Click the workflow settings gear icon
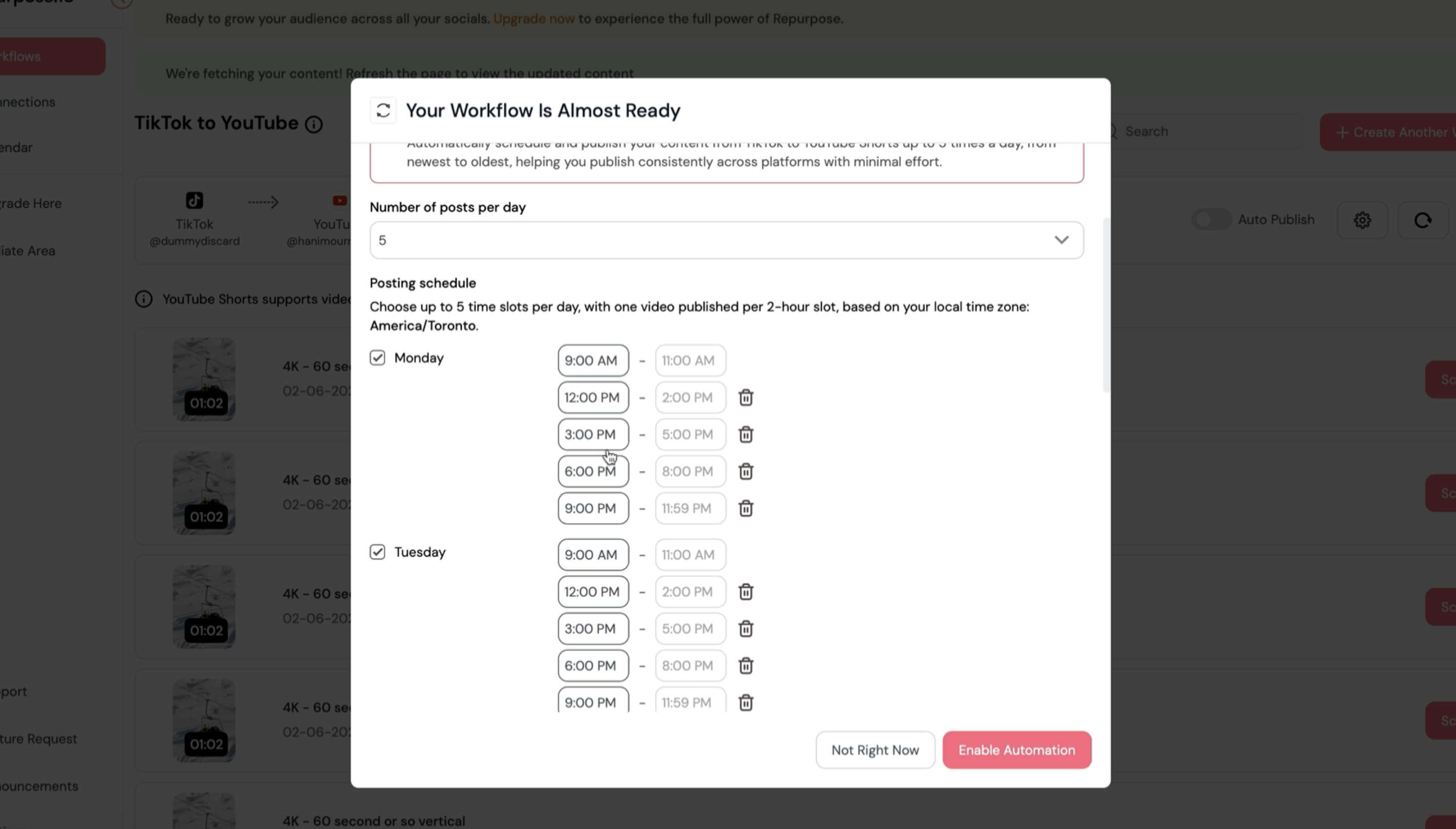 1362,220
